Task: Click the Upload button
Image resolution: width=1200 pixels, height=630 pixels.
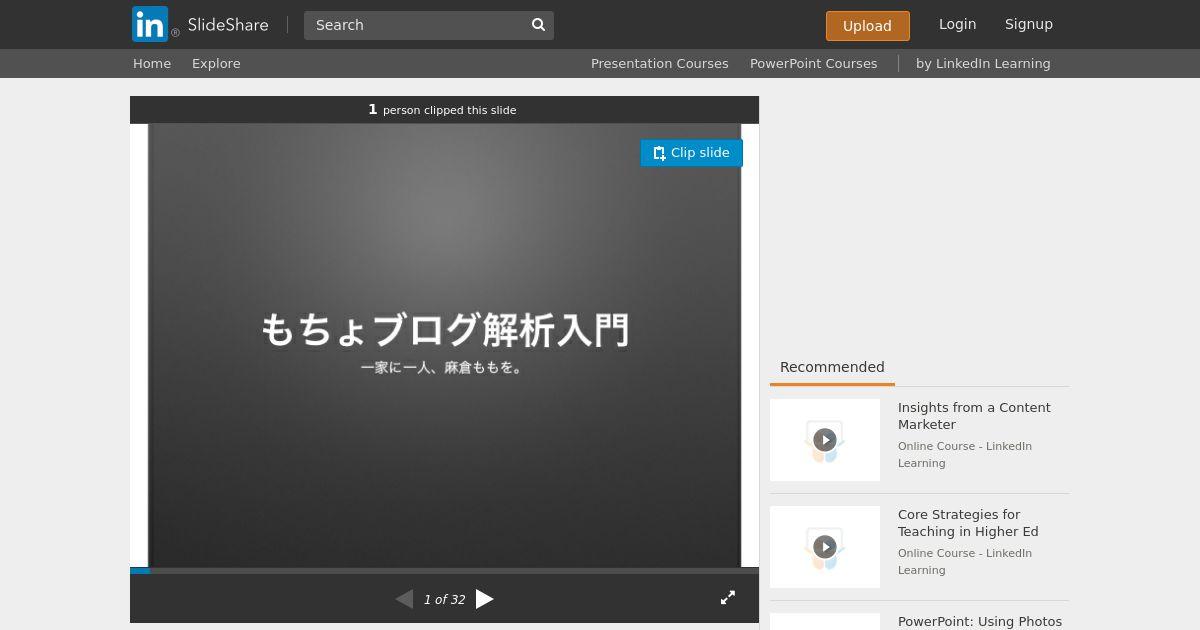Action: tap(867, 26)
